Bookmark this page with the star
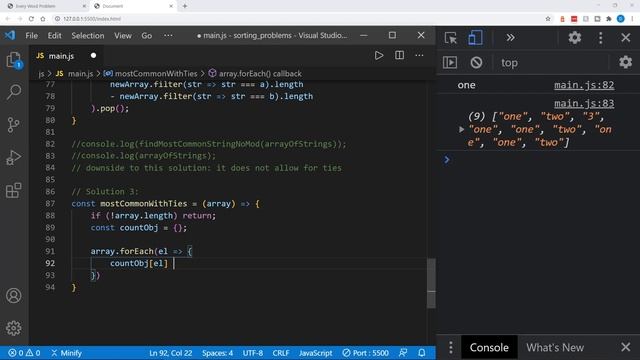Viewport: 640px width, 360px height. [548, 19]
